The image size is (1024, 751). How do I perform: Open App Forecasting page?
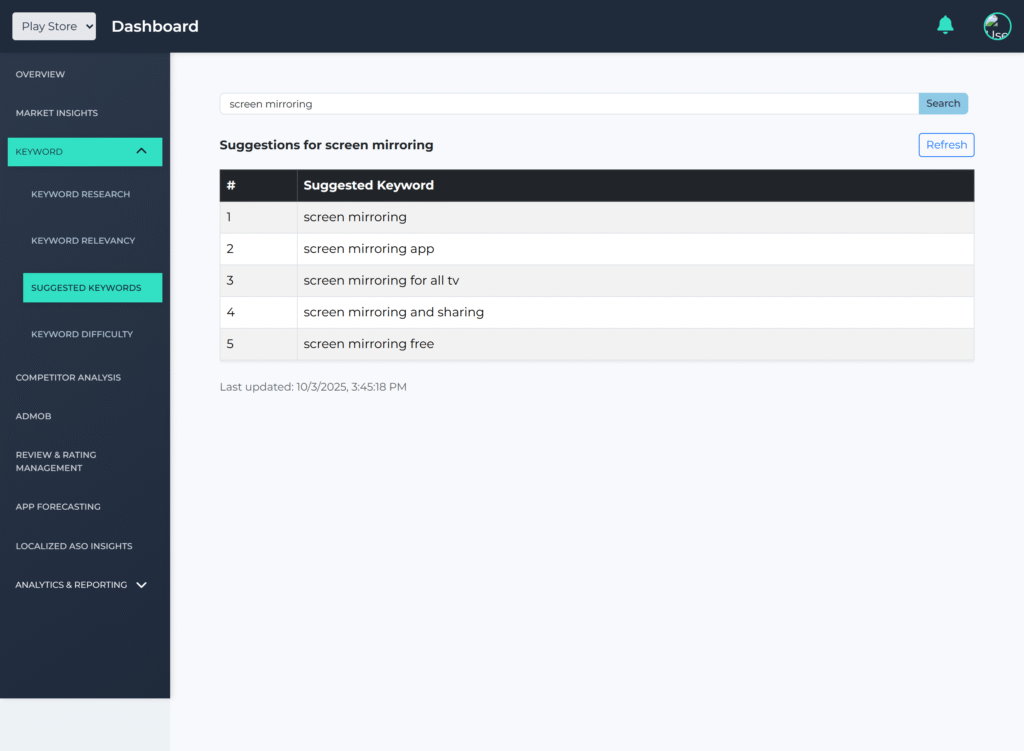click(58, 507)
